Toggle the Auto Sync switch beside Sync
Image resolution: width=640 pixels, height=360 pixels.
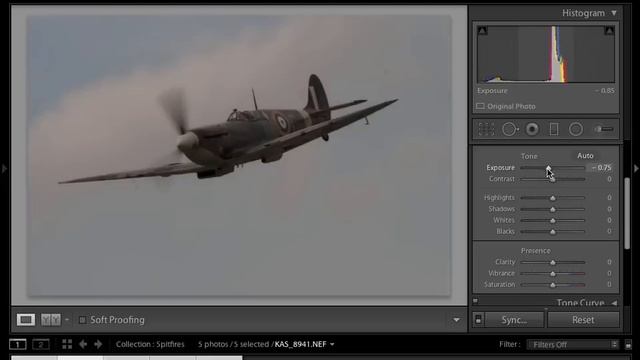pos(478,320)
